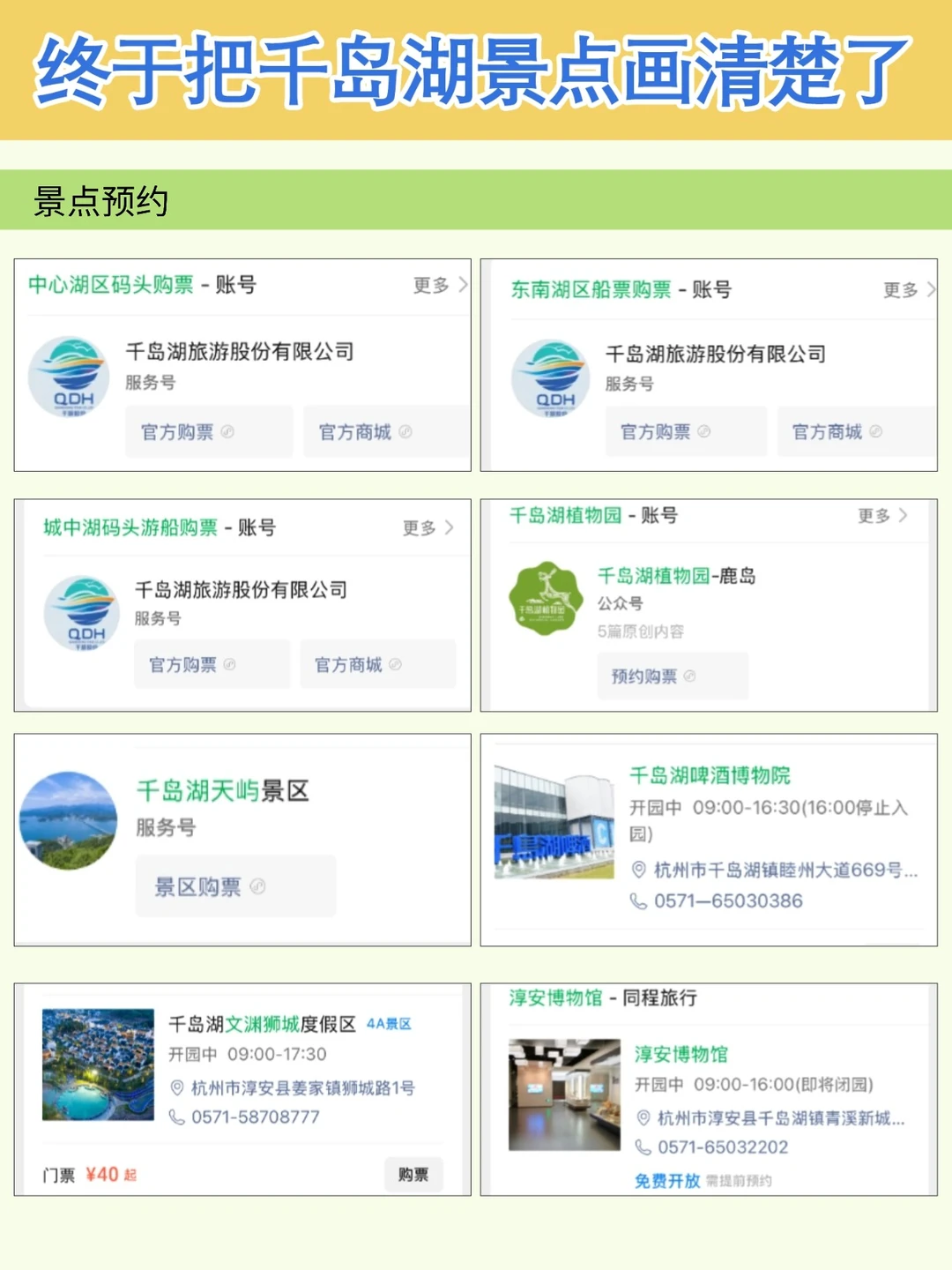Click the ¥40 起 ticket price
Image resolution: width=952 pixels, height=1270 pixels.
coord(111,1175)
